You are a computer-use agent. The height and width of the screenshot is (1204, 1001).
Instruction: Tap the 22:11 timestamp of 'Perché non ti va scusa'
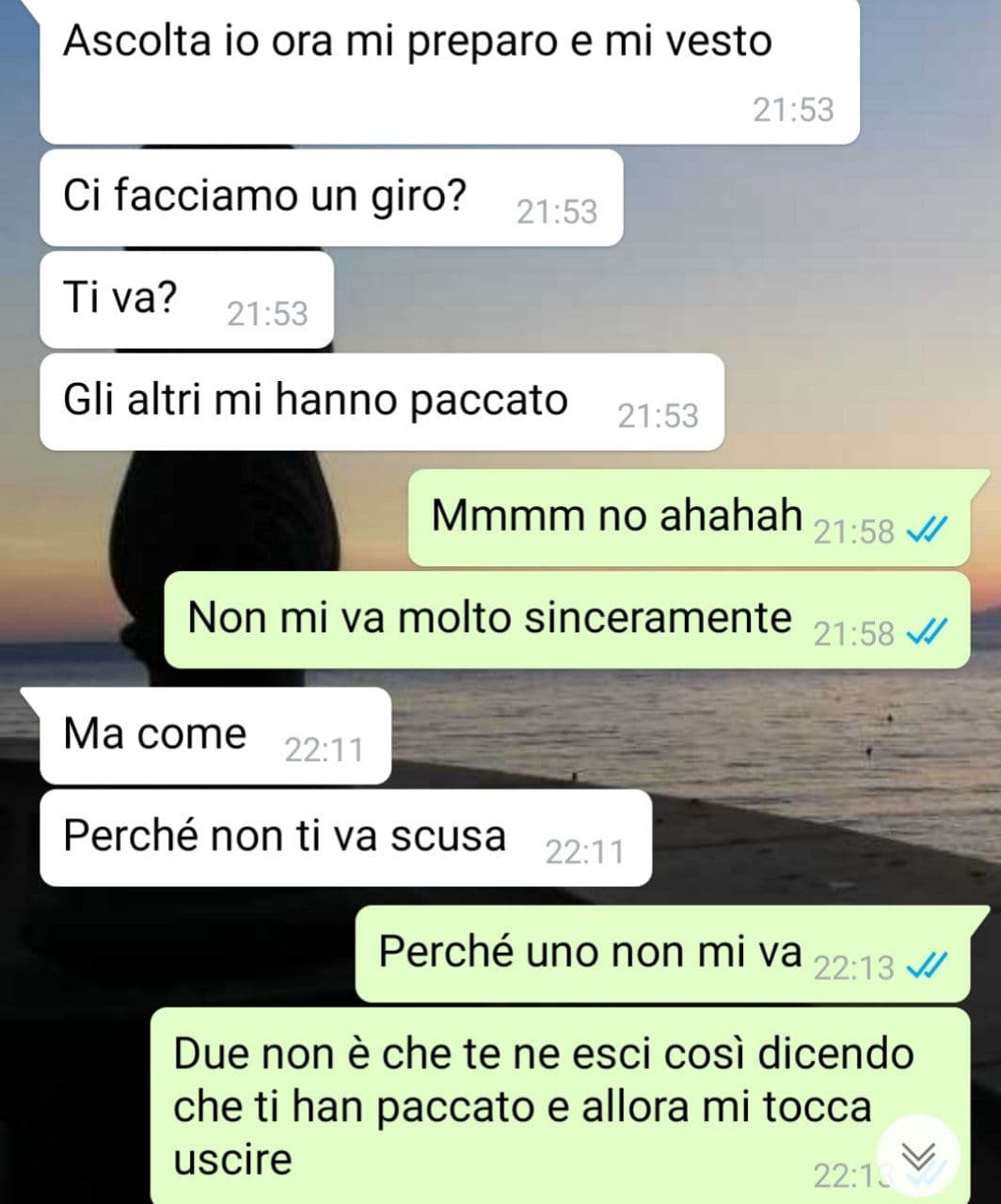pyautogui.click(x=585, y=852)
